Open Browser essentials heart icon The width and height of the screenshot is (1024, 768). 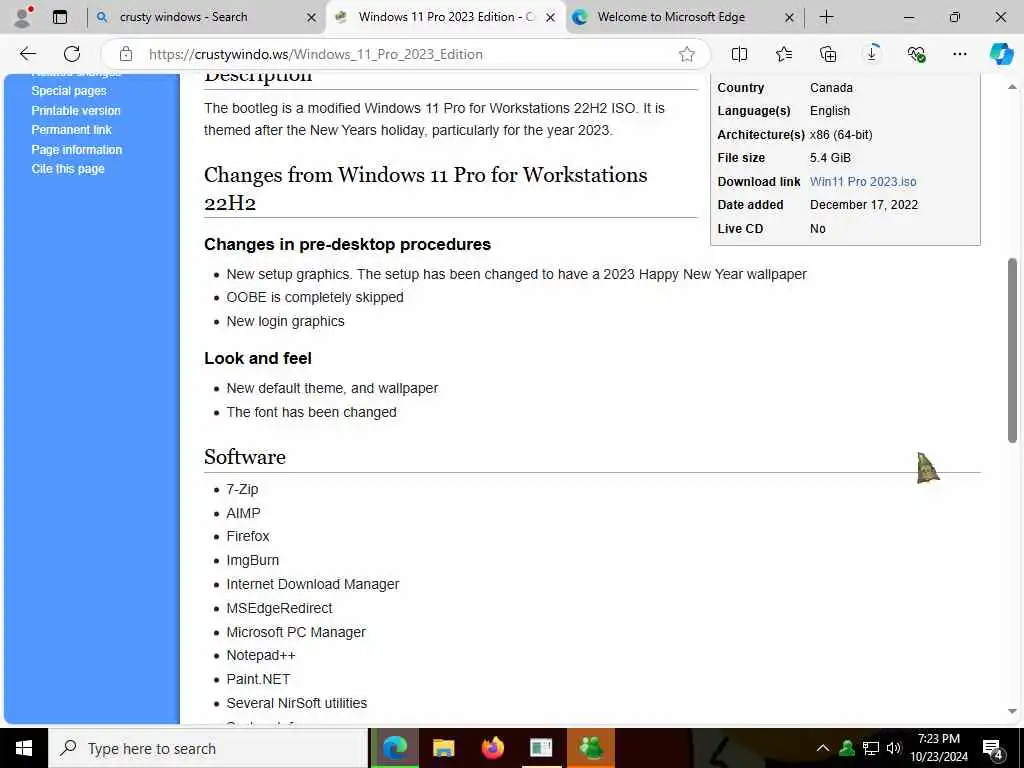tap(916, 54)
